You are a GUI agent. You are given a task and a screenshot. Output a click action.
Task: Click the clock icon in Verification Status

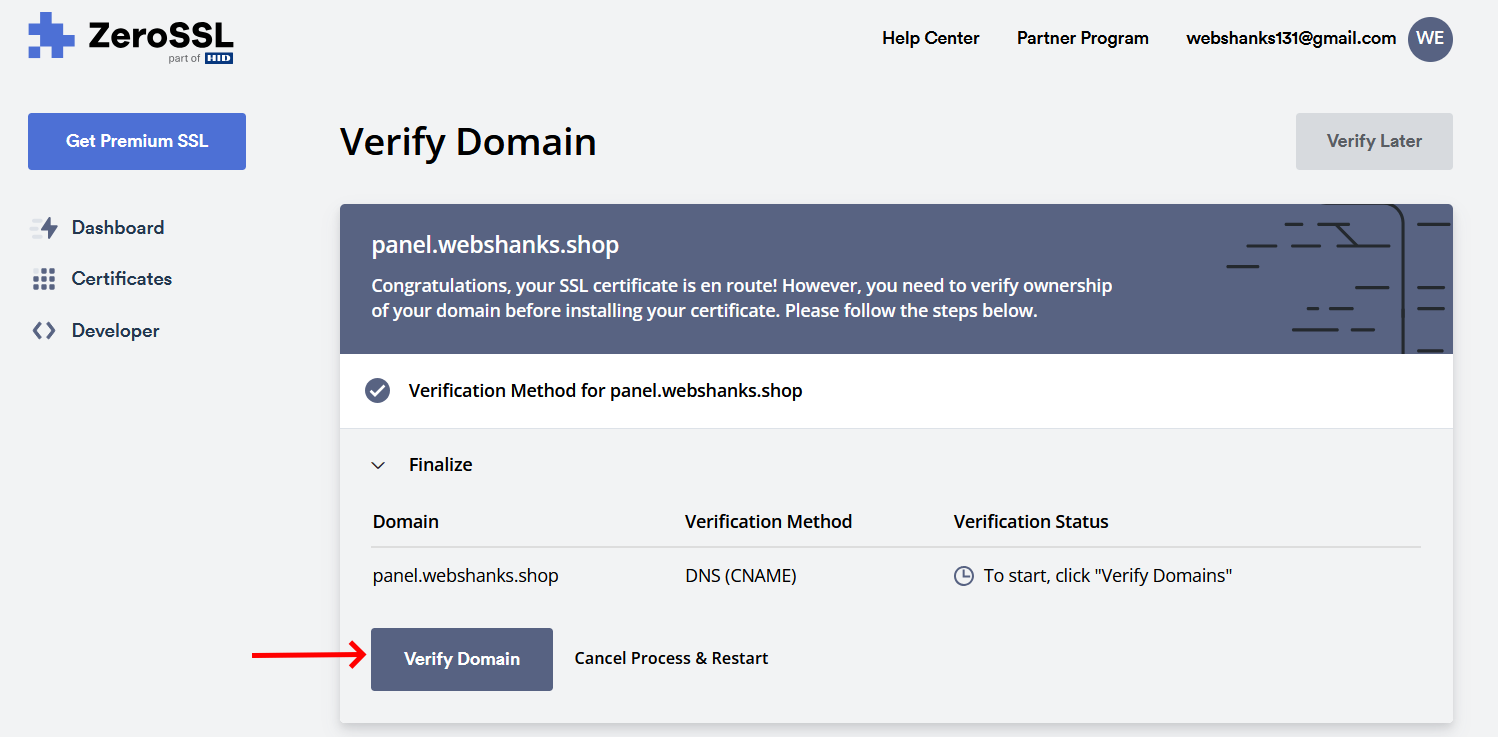click(x=964, y=576)
